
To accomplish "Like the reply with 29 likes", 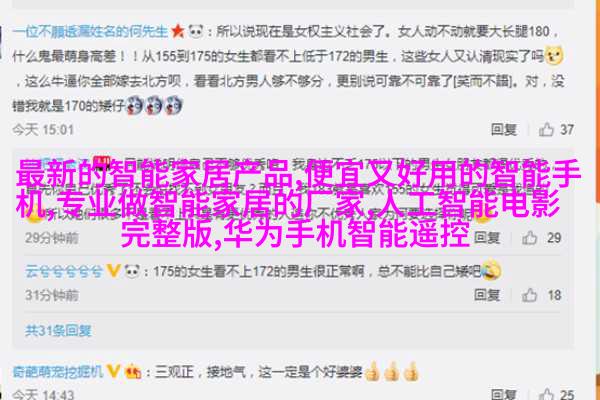I will (530, 238).
